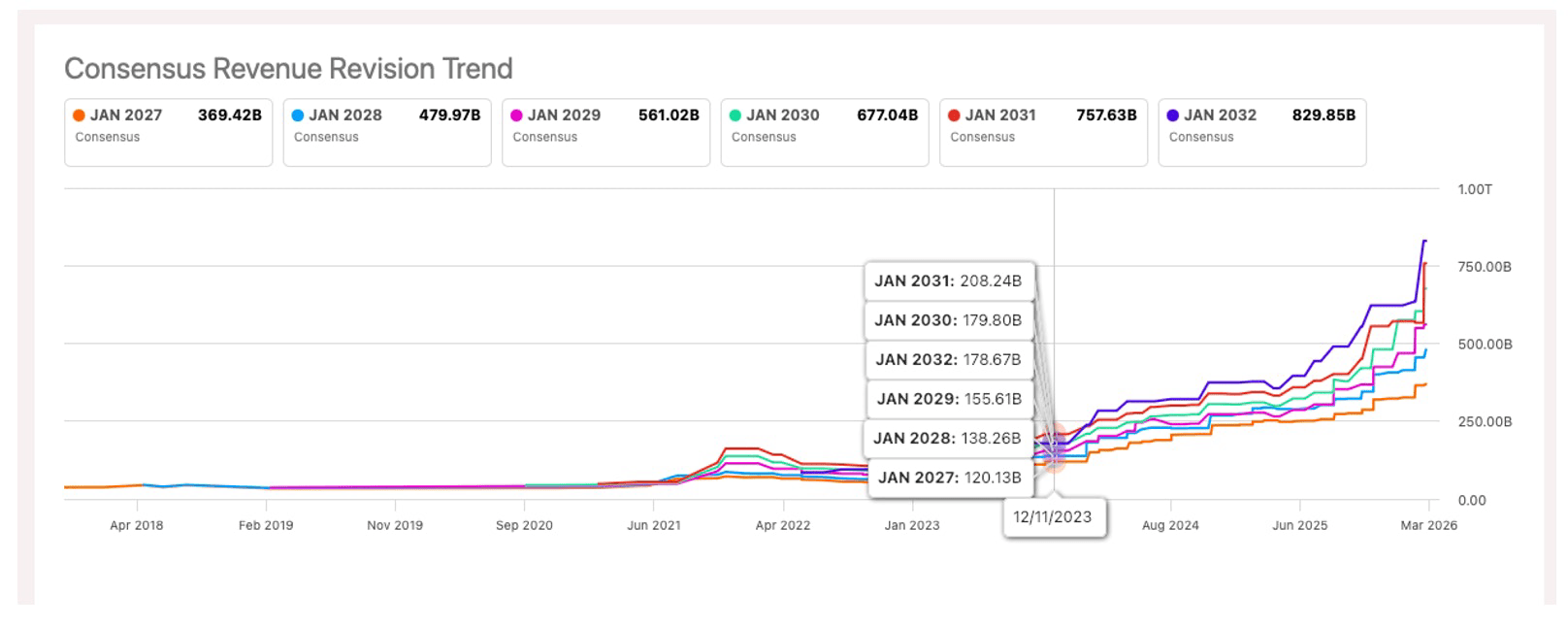Click the orange JAN 2027 color dot
Viewport: 1568px width, 627px height.
tap(80, 115)
